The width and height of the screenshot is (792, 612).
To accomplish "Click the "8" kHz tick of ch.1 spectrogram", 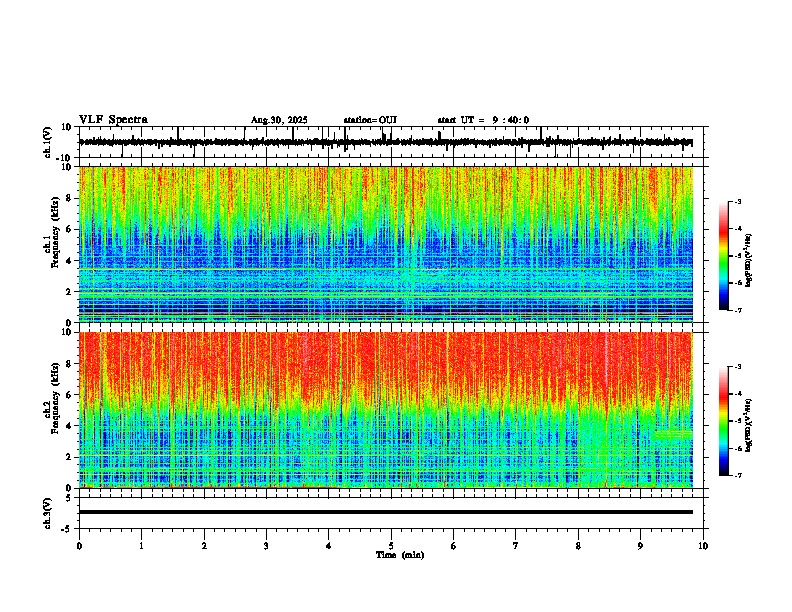I will pos(69,198).
